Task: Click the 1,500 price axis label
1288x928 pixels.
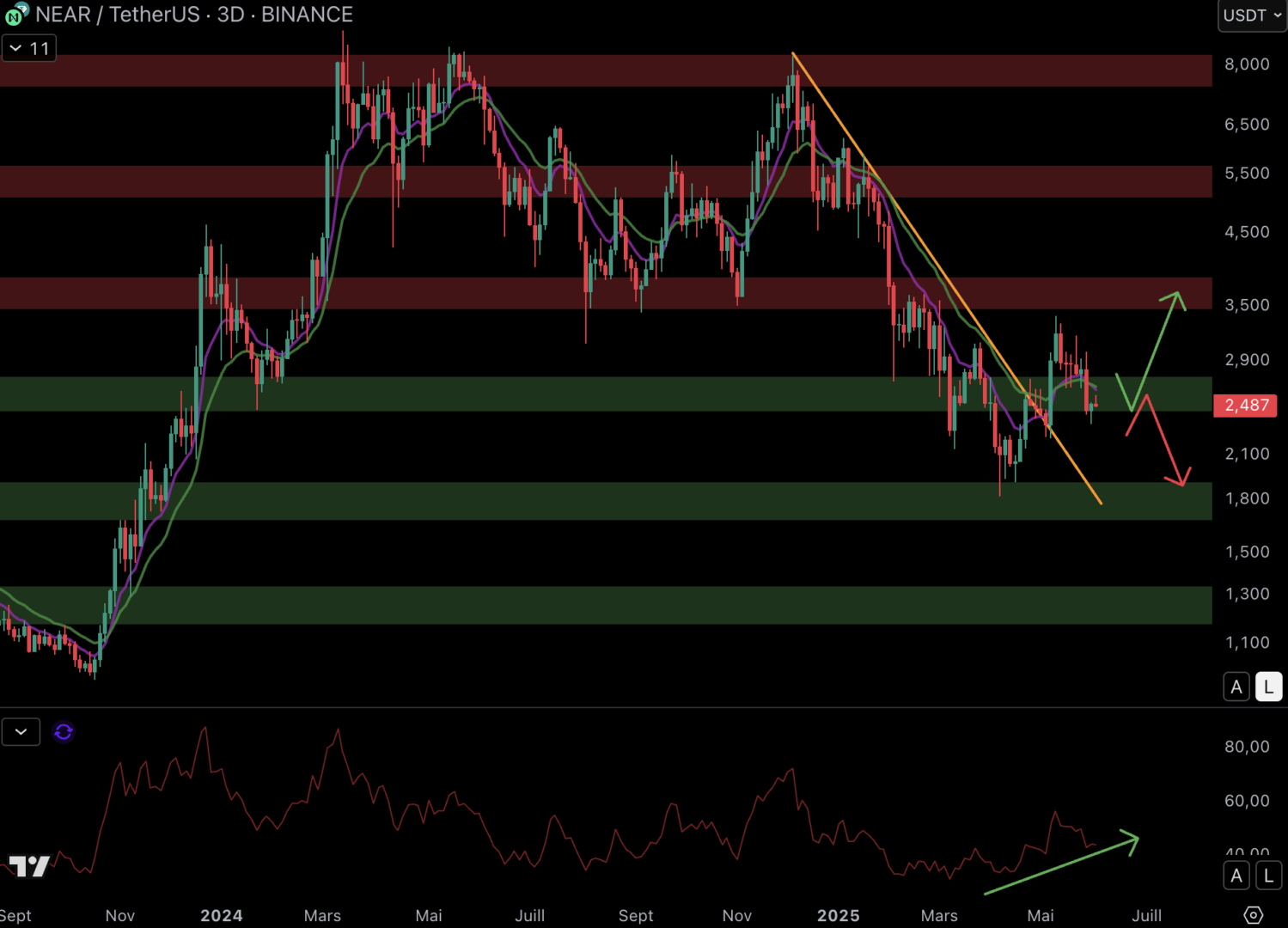Action: click(x=1247, y=552)
